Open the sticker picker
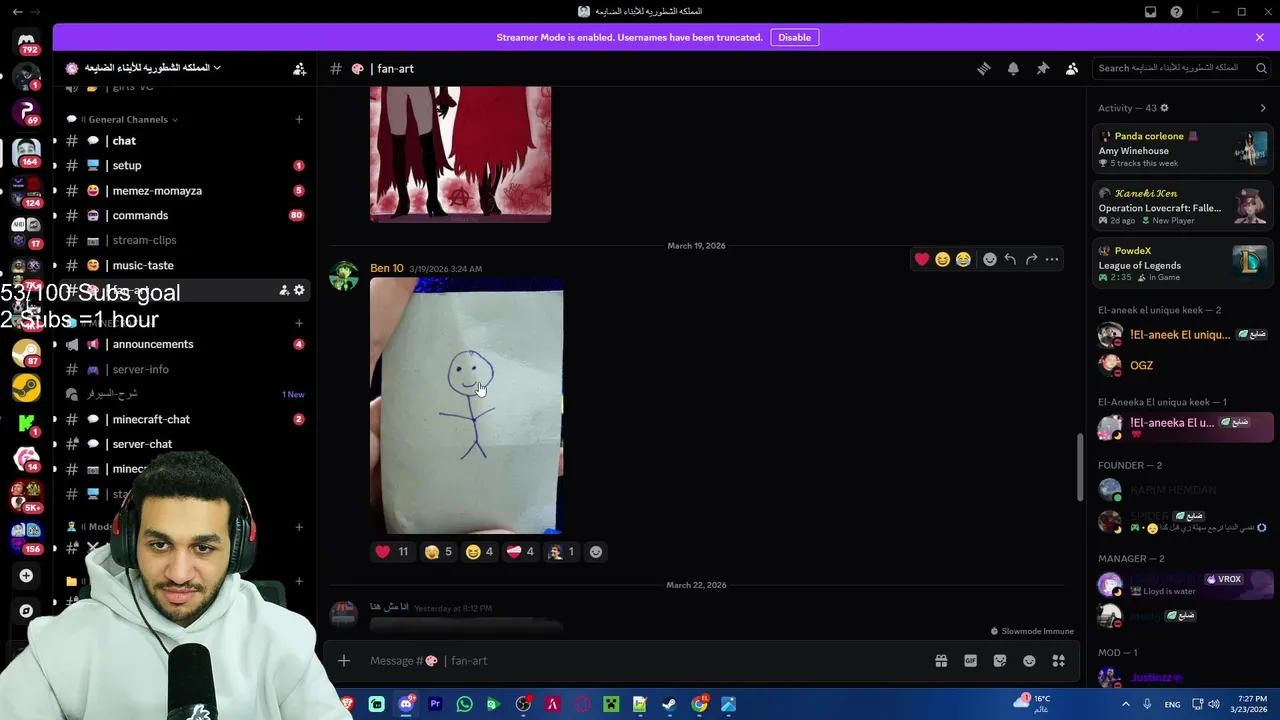This screenshot has width=1280, height=720. pyautogui.click(x=1000, y=661)
